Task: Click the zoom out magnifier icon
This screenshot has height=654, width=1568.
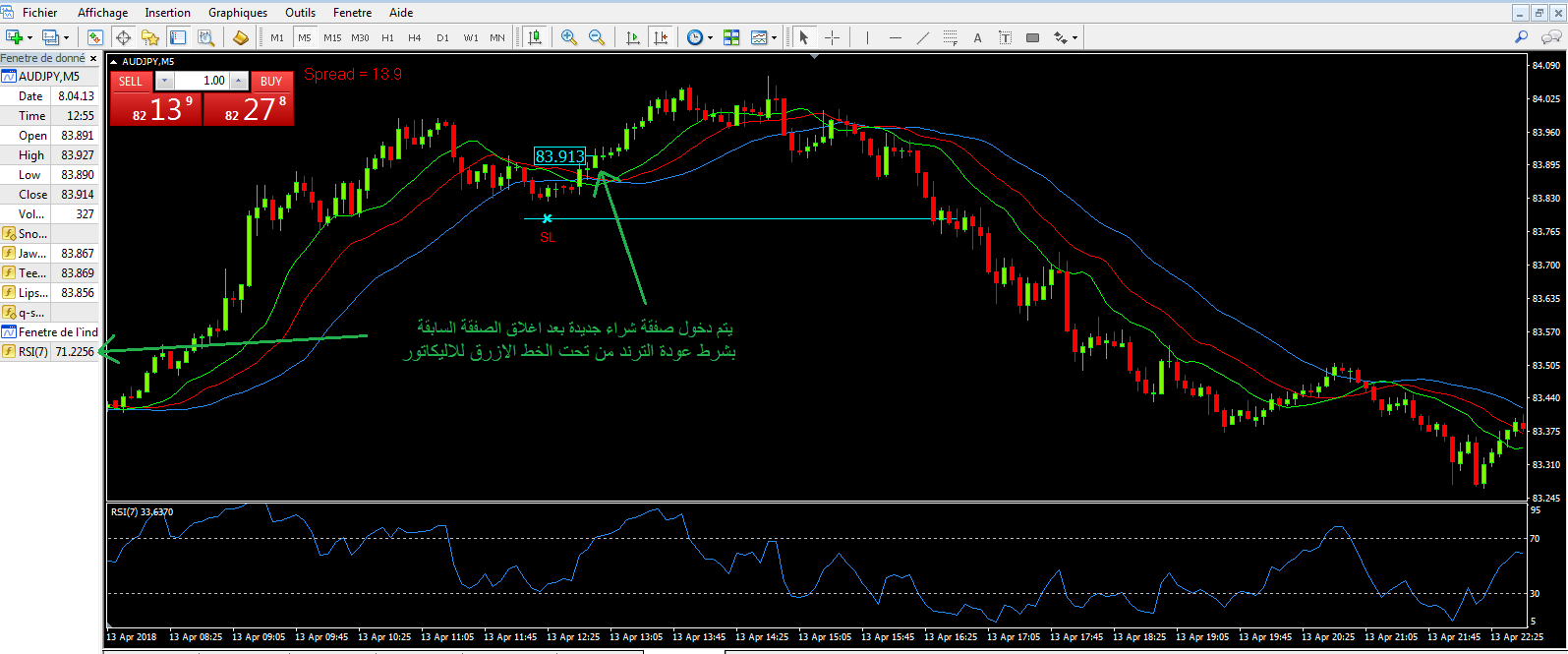Action: click(596, 37)
